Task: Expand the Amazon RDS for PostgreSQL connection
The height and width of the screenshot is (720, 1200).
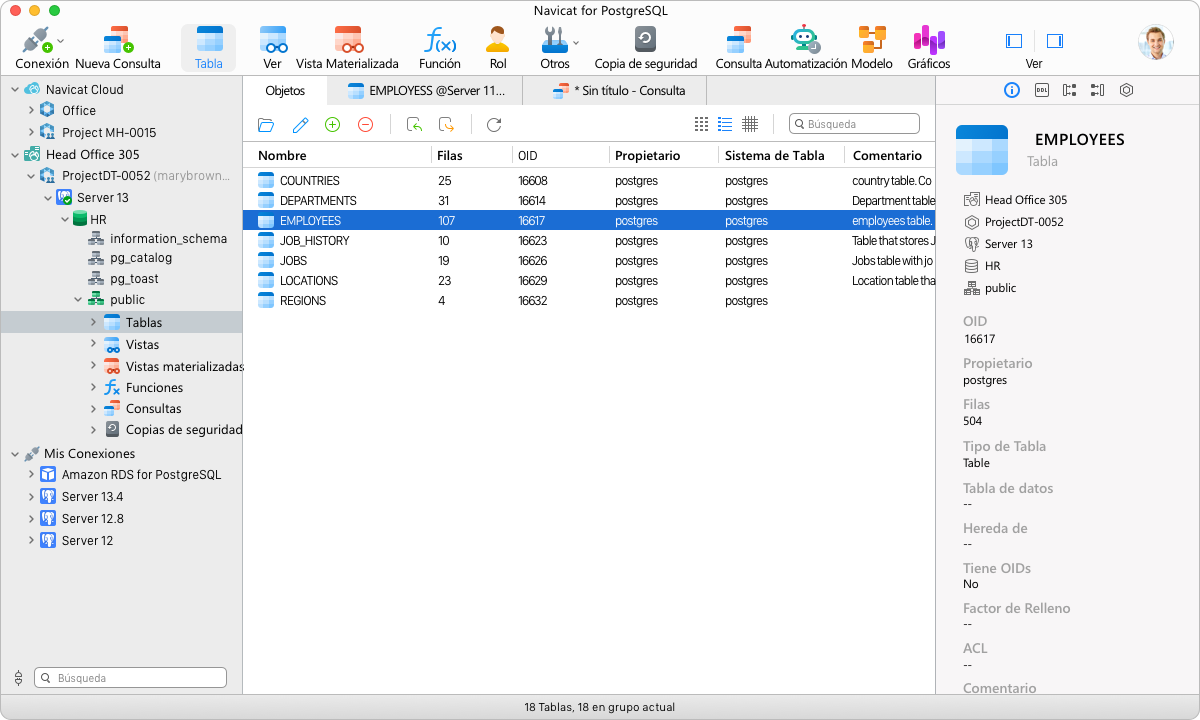Action: click(31, 475)
